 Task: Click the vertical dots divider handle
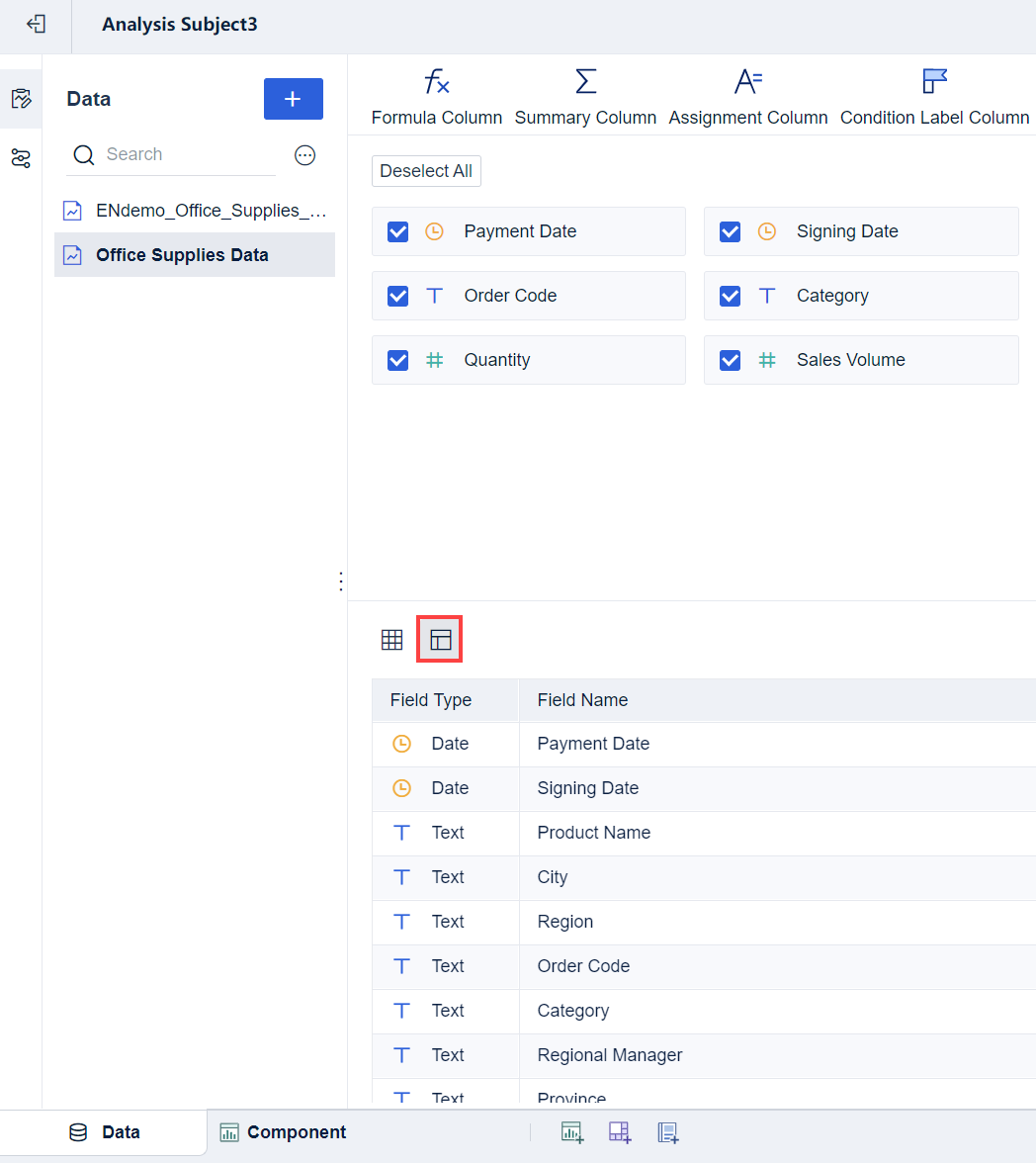(x=341, y=581)
